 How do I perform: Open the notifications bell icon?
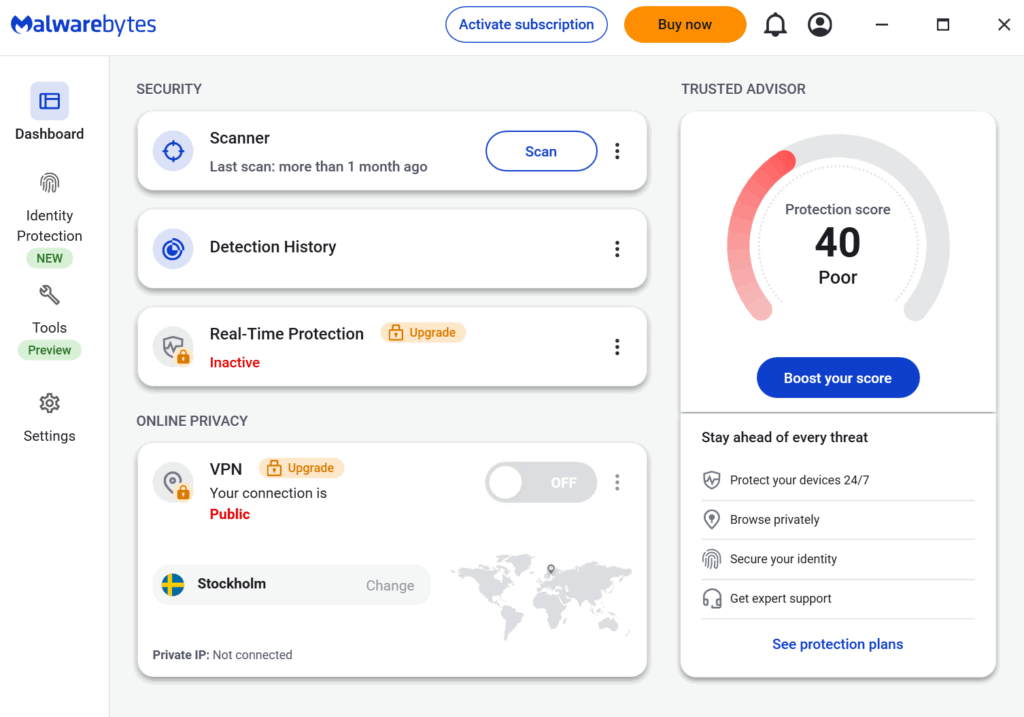pos(775,25)
